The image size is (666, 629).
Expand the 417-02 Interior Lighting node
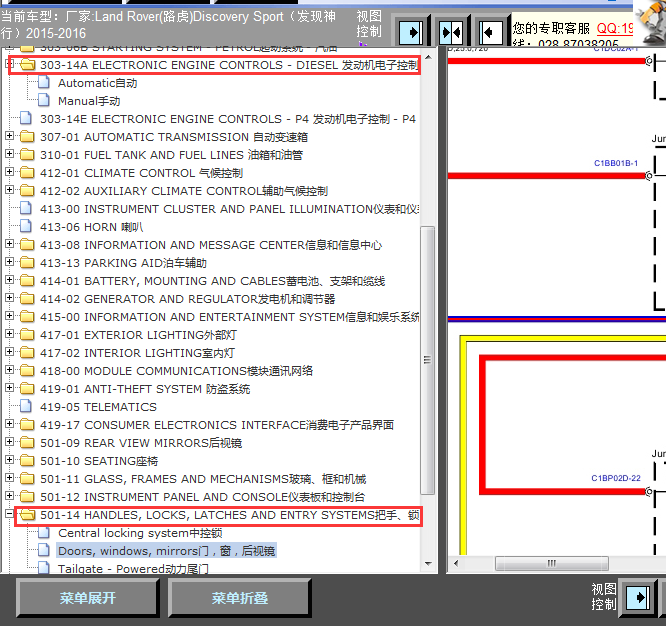tap(9, 352)
